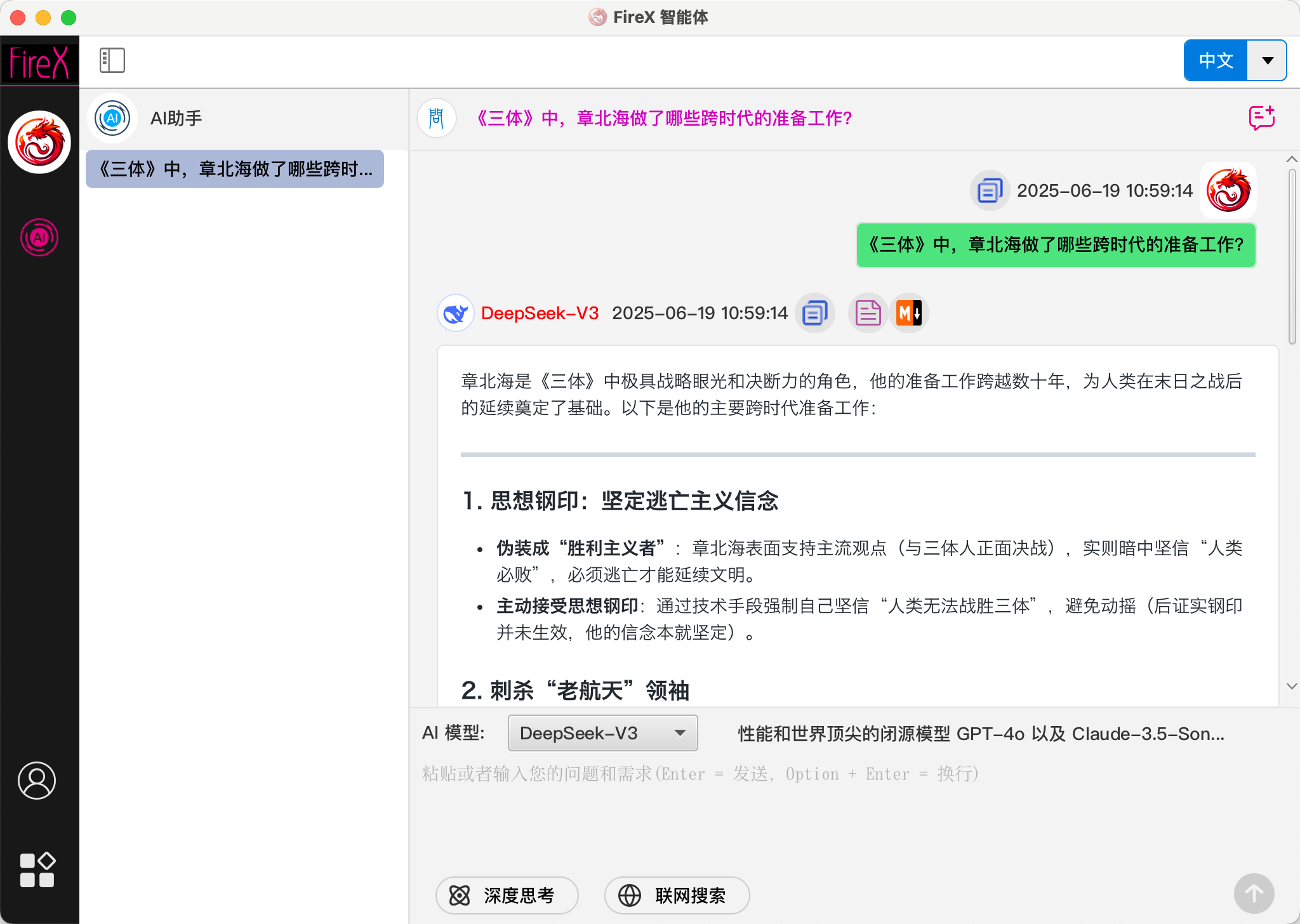The width and height of the screenshot is (1300, 924).
Task: Click the DeepSeek whale logo icon
Action: pos(456,313)
